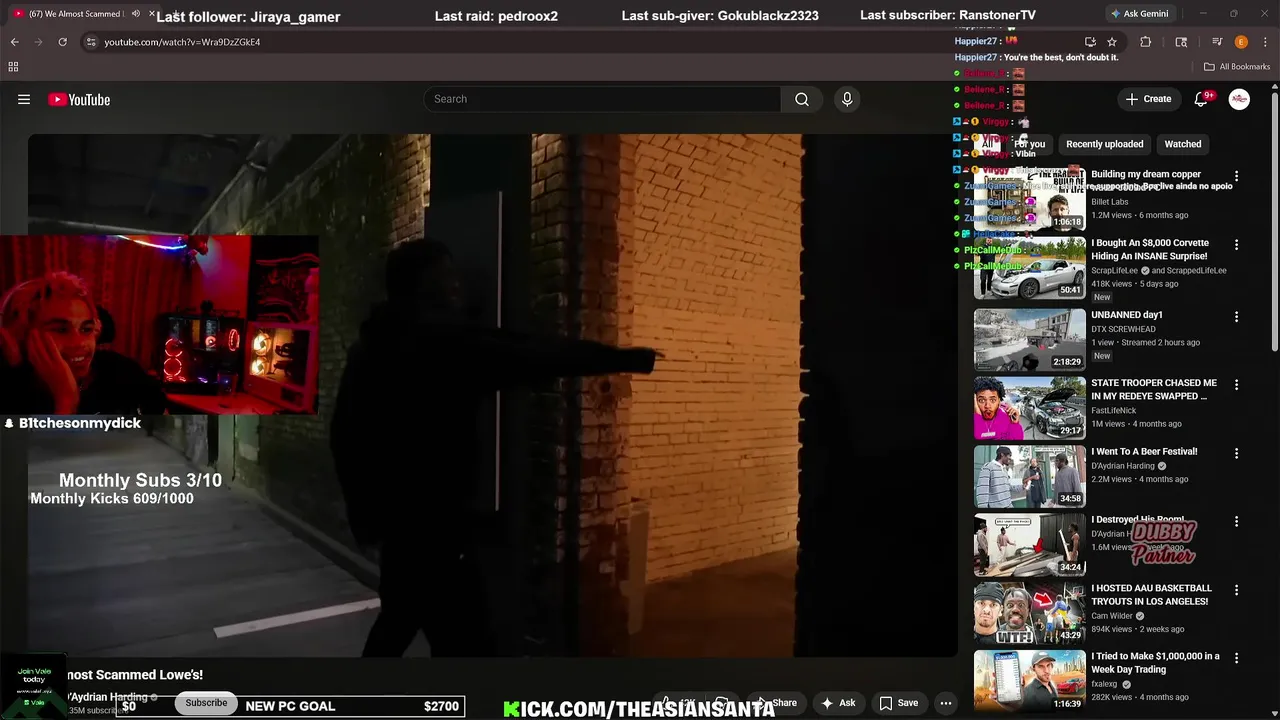Image resolution: width=1280 pixels, height=720 pixels.
Task: Mute the tab using the speaker icon
Action: pos(136,14)
